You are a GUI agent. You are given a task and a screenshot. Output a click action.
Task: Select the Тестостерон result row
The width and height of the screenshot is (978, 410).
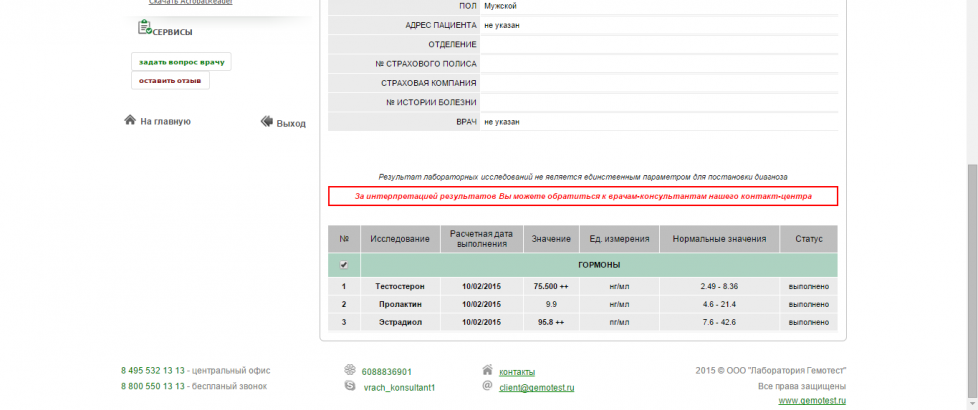tap(583, 287)
